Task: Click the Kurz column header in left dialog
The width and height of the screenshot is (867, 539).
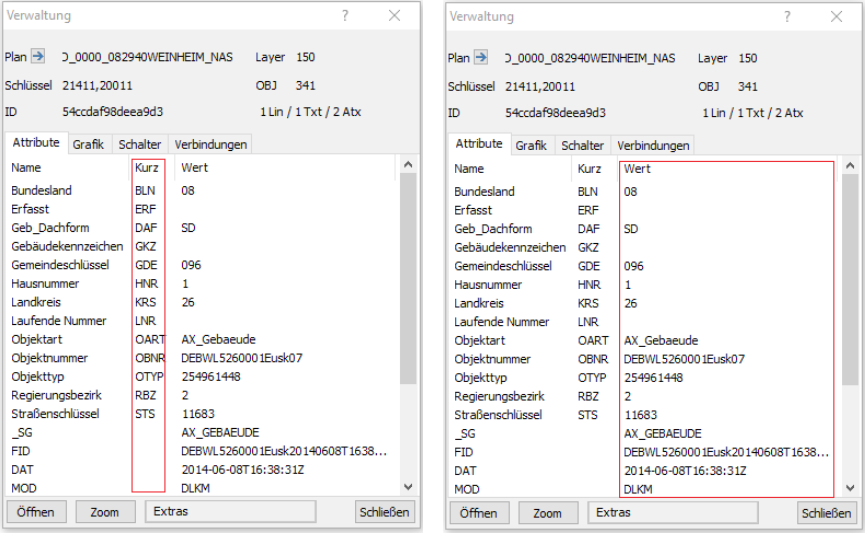Action: tap(147, 169)
